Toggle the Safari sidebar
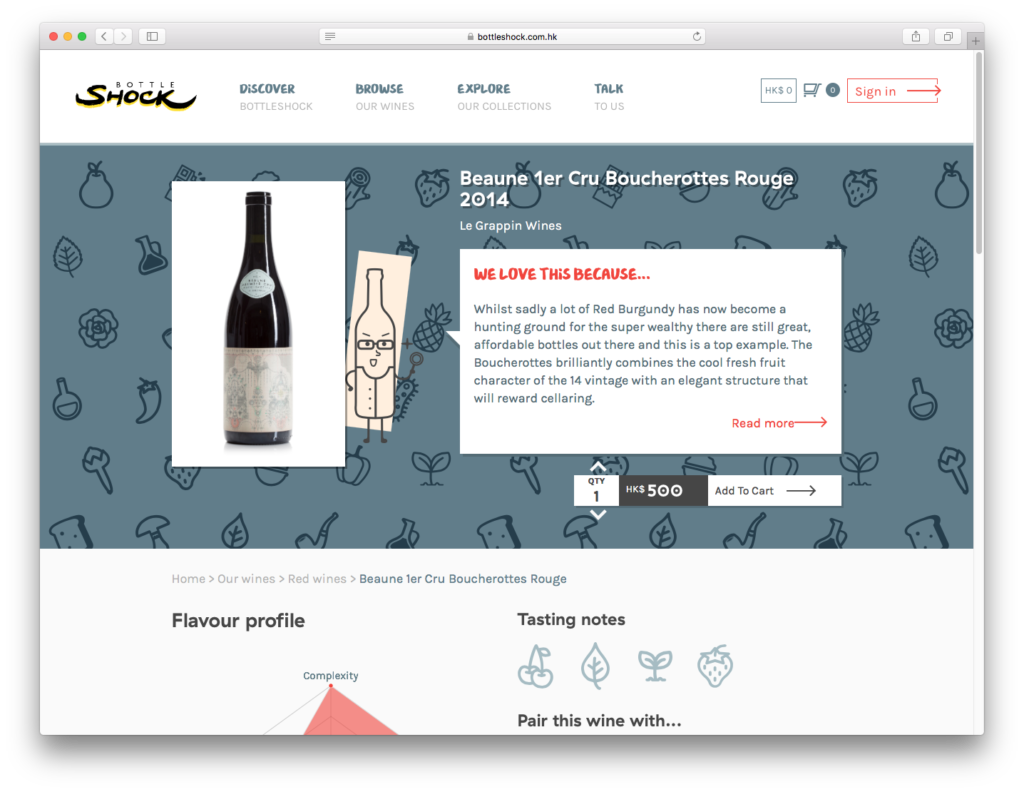Viewport: 1024px width, 792px height. (x=152, y=37)
